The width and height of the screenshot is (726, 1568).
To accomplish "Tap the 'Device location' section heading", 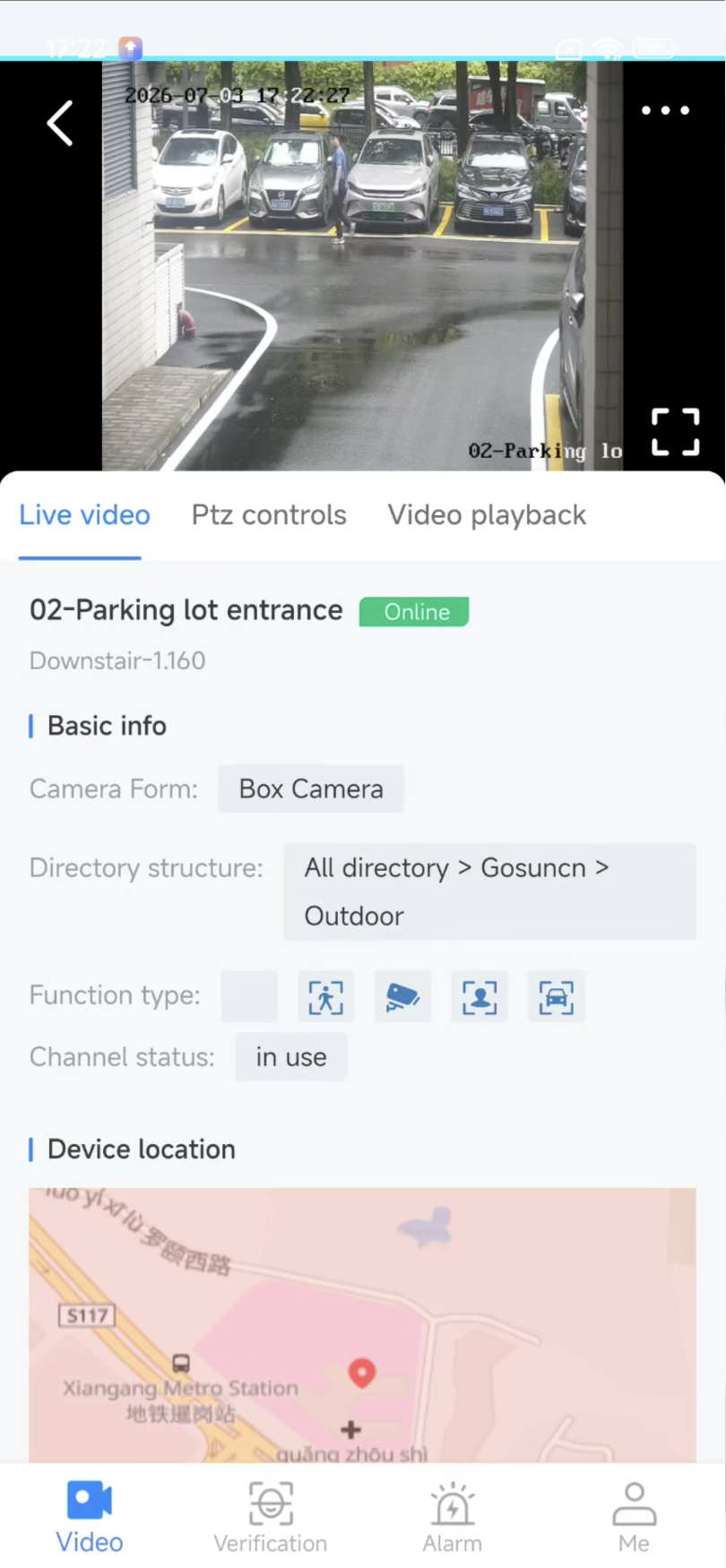I will click(142, 1150).
